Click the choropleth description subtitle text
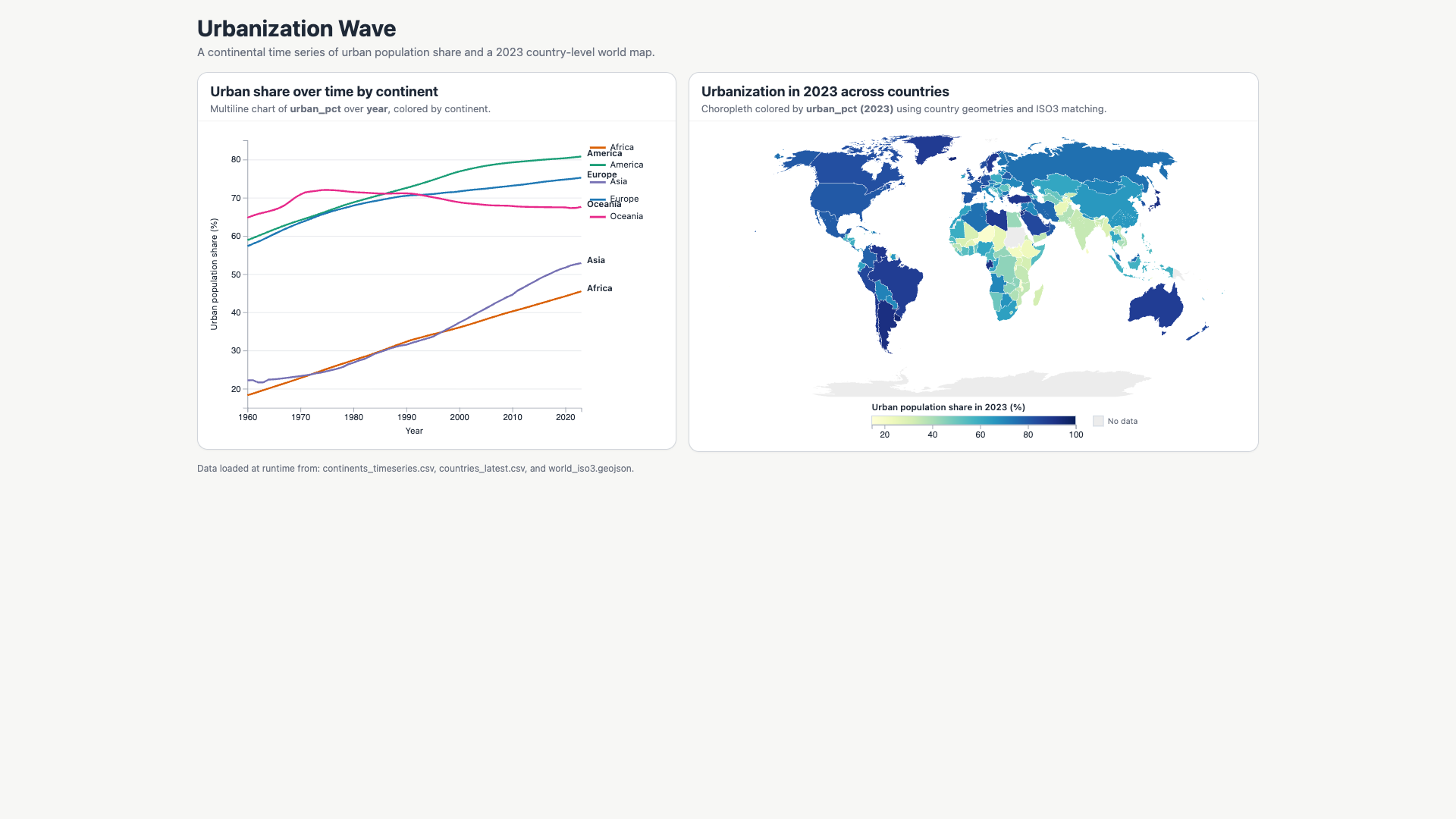The height and width of the screenshot is (819, 1456). click(904, 109)
